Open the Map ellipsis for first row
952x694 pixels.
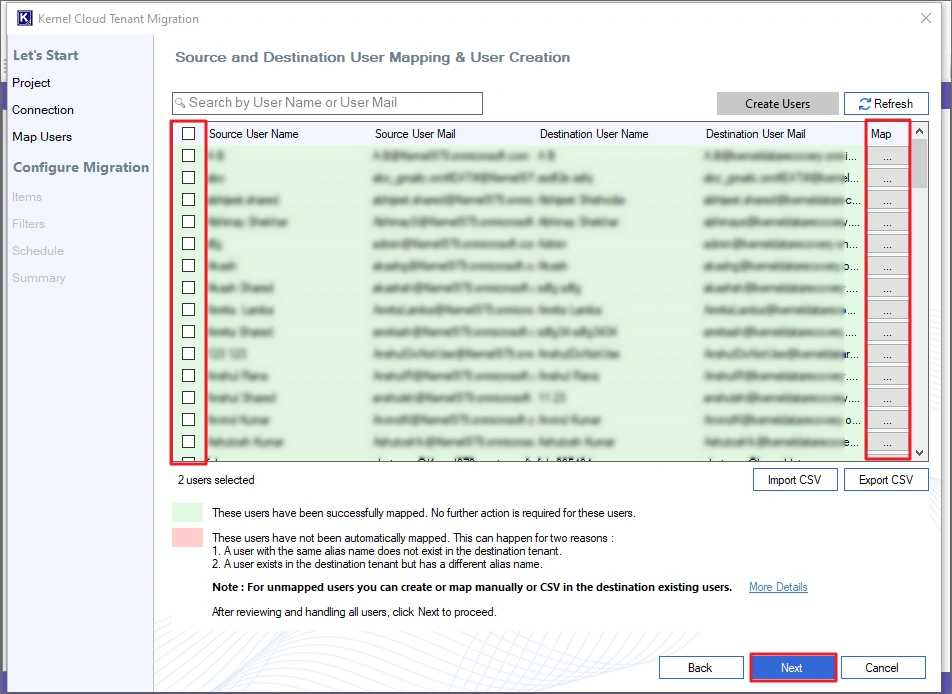pyautogui.click(x=887, y=156)
